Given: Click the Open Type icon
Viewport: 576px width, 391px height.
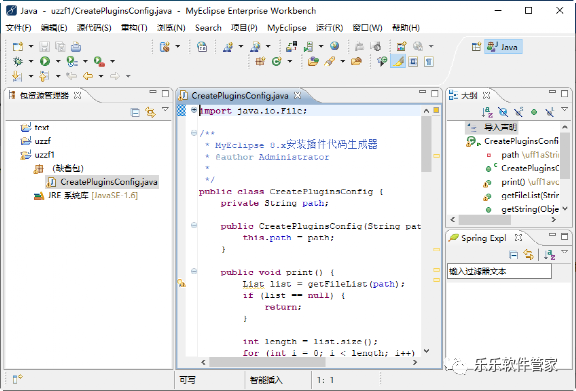Looking at the screenshot, I should (313, 61).
